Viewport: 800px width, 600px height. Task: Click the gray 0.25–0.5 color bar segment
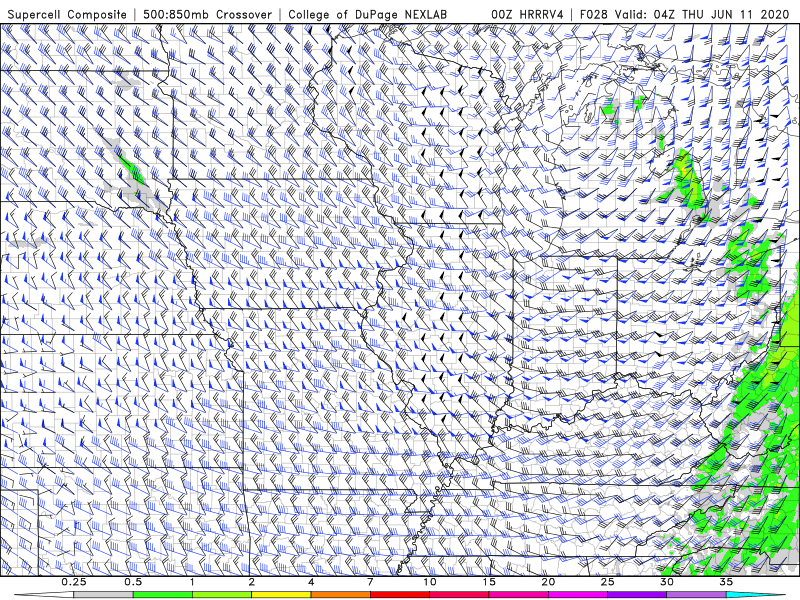point(104,595)
